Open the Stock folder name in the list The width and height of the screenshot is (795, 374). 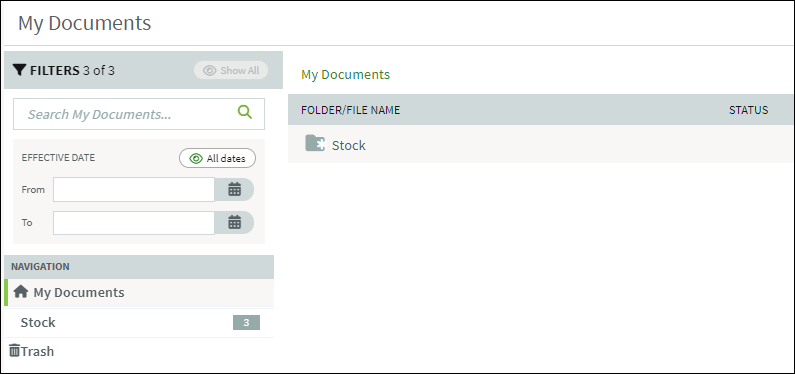click(x=349, y=145)
